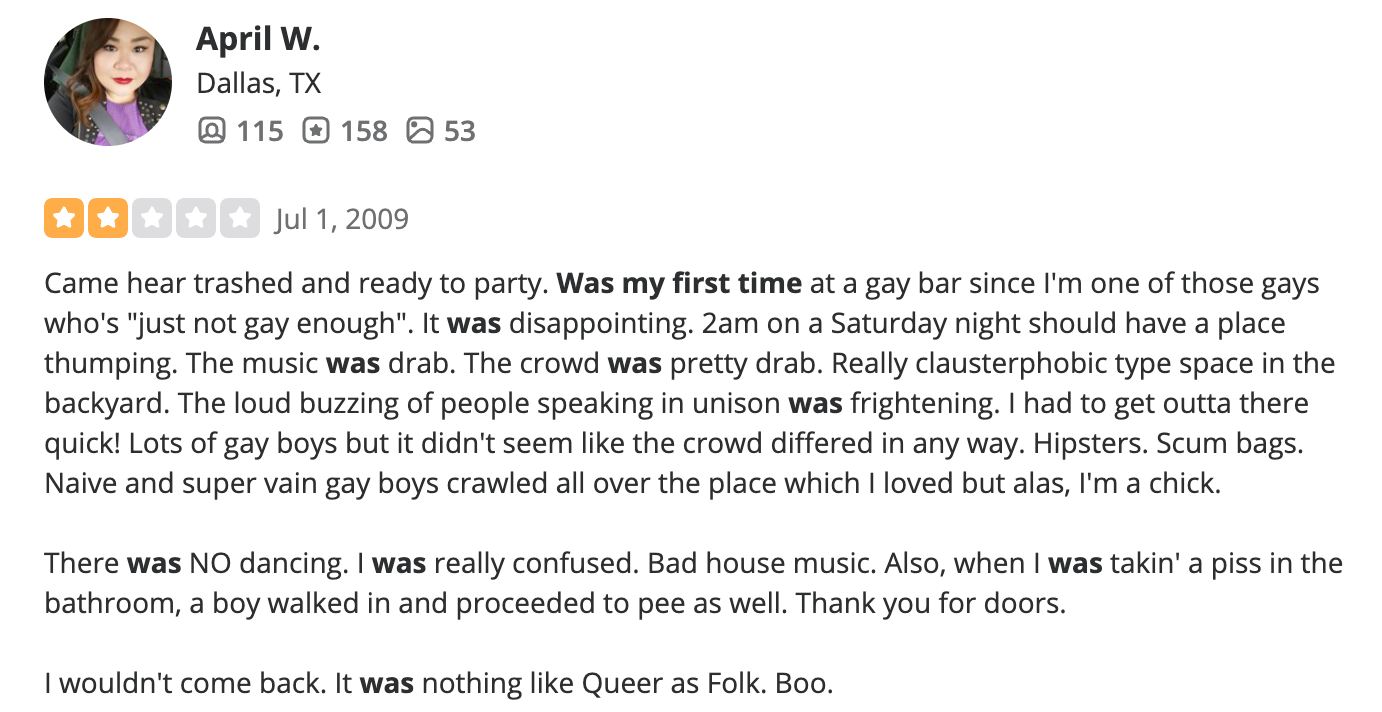This screenshot has height=712, width=1382.
Task: Click the second orange rating star
Action: (108, 218)
